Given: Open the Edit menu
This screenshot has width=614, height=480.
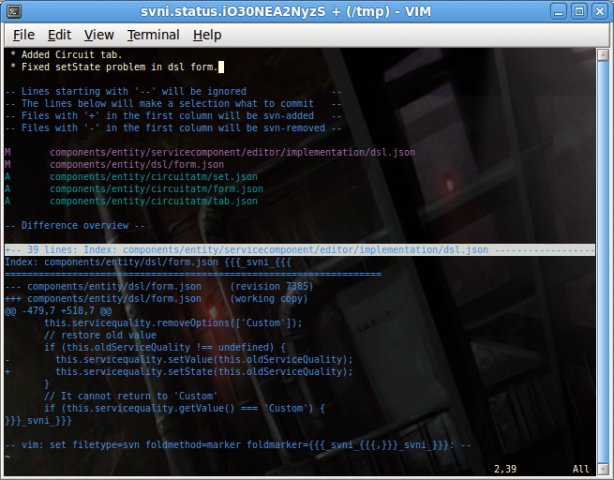Looking at the screenshot, I should (x=60, y=35).
